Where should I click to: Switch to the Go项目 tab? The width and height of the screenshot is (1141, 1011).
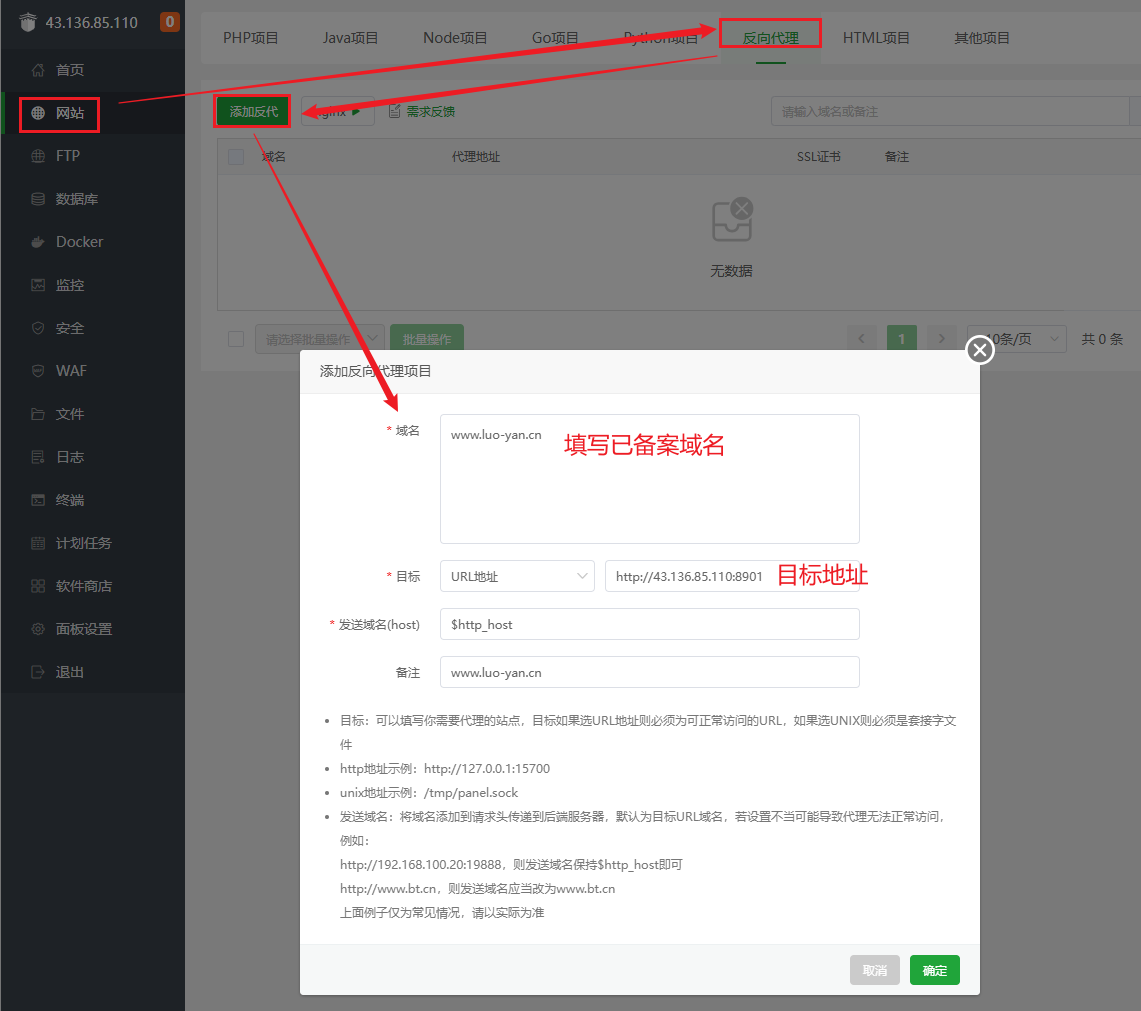554,38
